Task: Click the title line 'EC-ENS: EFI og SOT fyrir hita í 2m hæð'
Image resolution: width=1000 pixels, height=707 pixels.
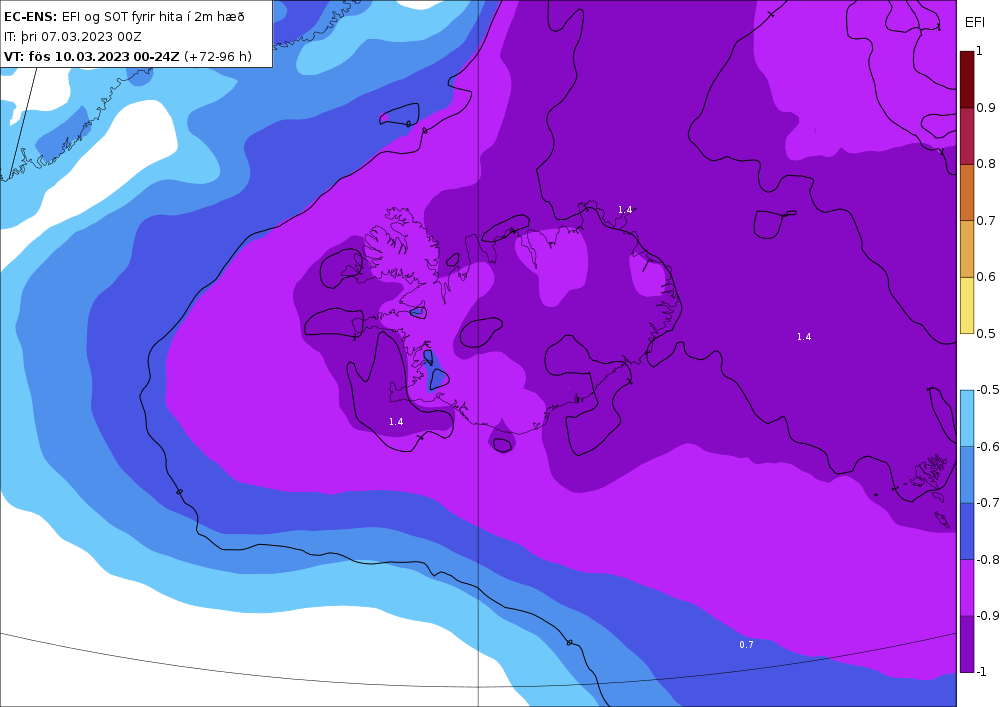Action: (124, 17)
